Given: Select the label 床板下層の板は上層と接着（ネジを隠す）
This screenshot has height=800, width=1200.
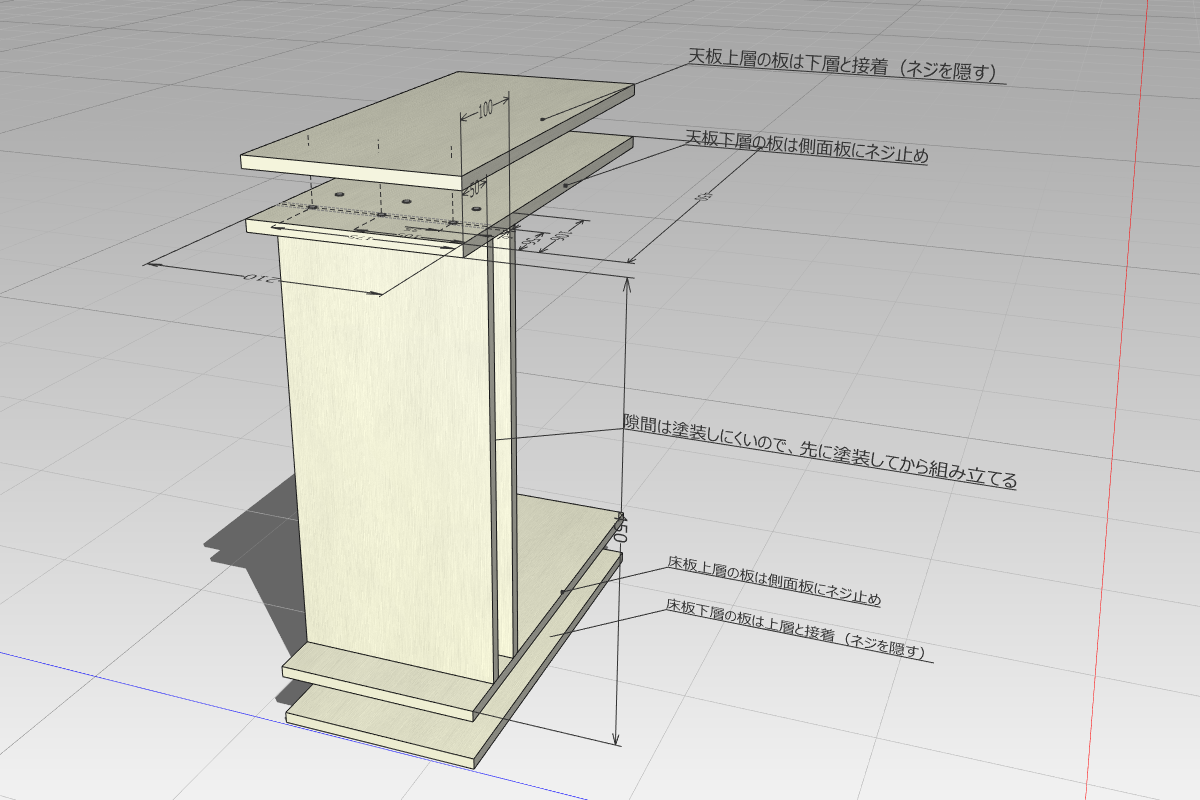Looking at the screenshot, I should click(x=798, y=628).
